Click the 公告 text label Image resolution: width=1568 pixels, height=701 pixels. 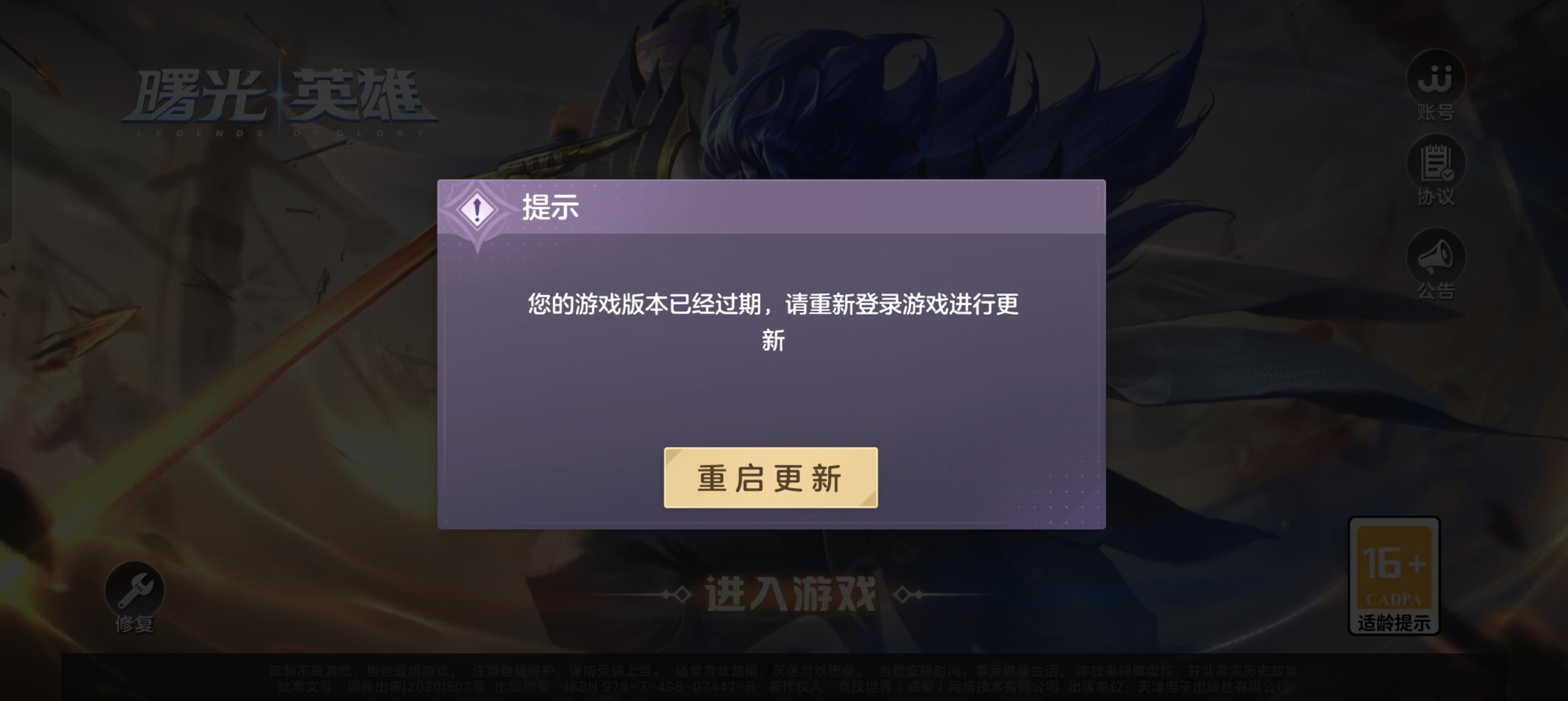[1436, 290]
